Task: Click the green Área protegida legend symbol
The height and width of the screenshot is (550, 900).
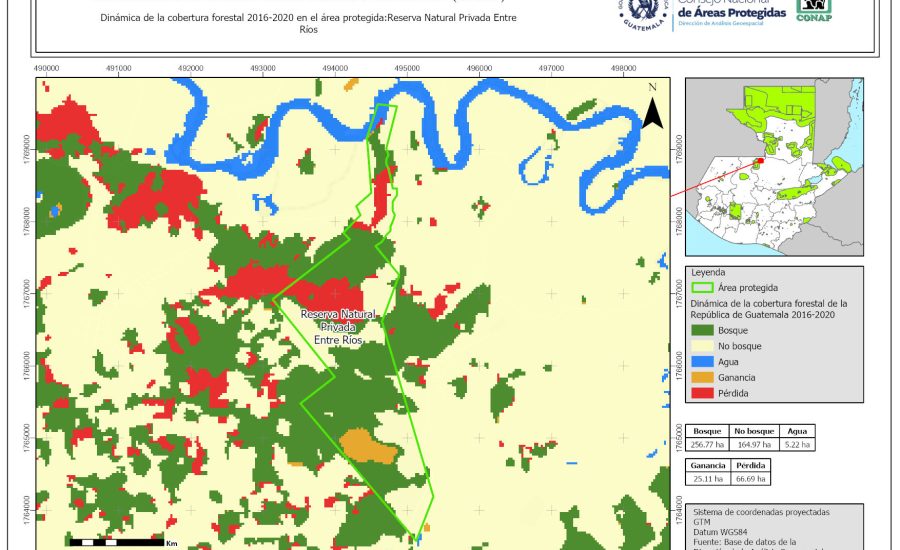Action: [x=702, y=287]
